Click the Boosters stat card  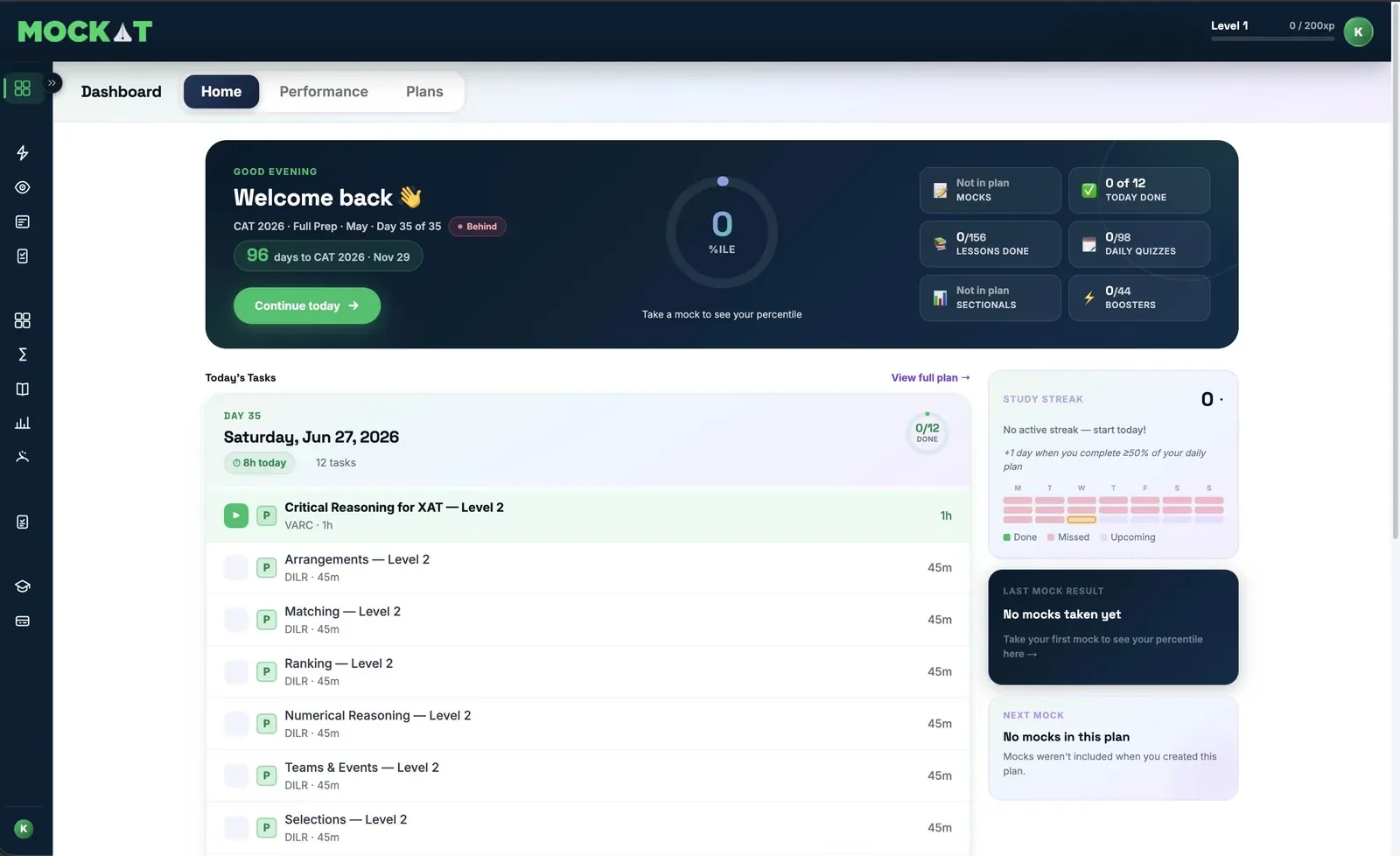click(1139, 298)
